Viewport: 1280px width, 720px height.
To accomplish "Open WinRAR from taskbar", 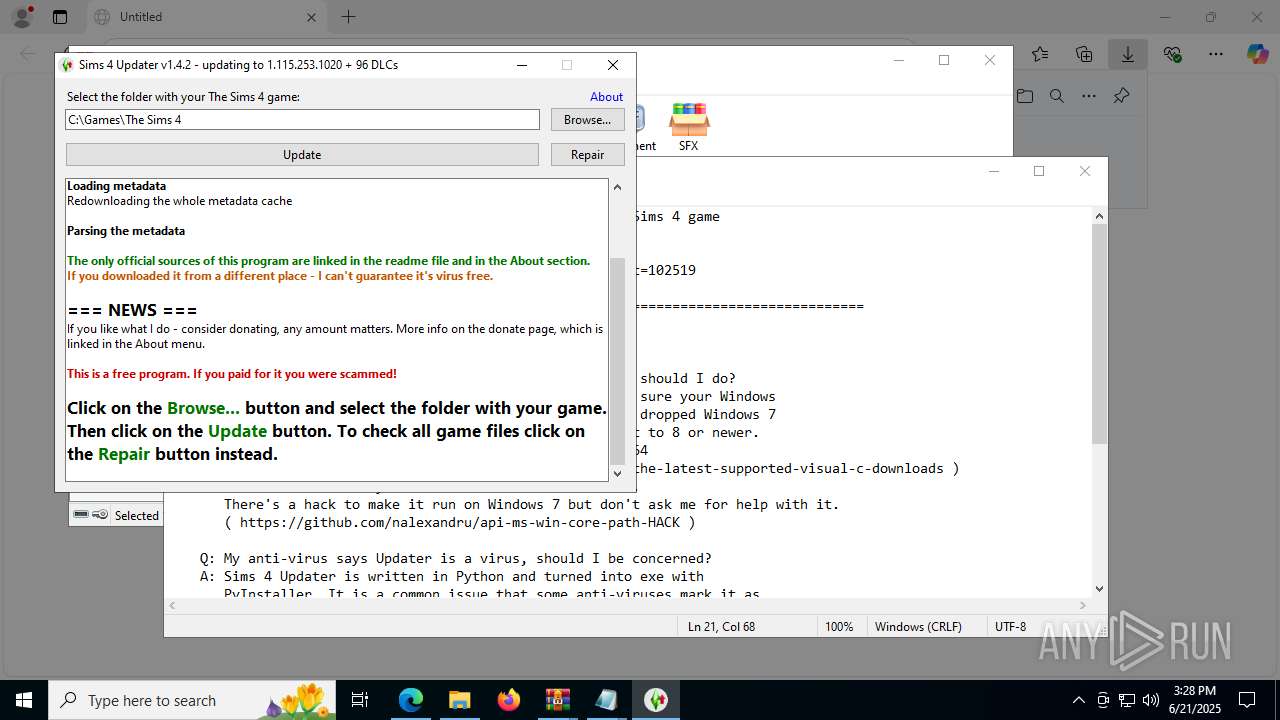I will (558, 700).
